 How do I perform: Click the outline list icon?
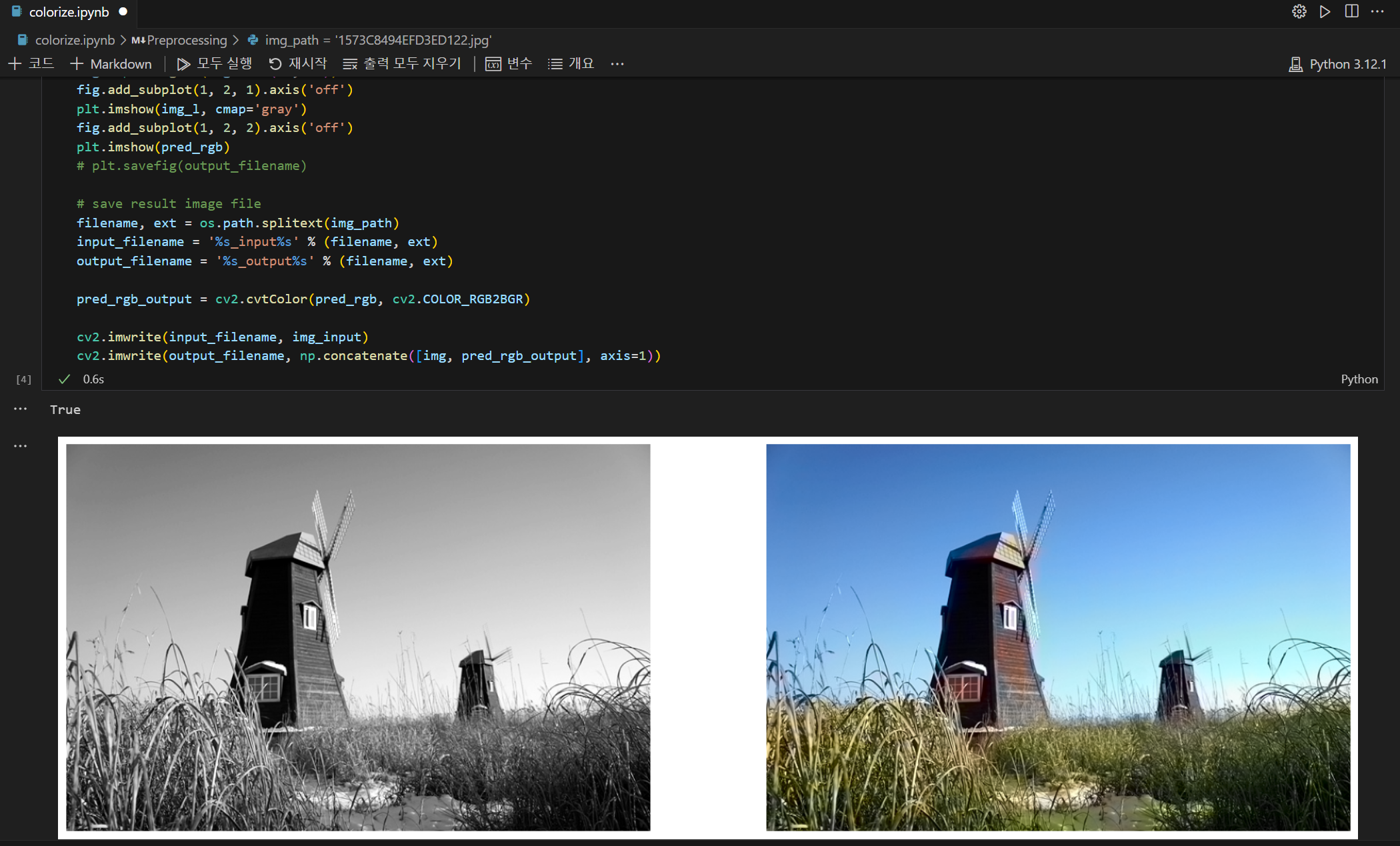pos(555,64)
